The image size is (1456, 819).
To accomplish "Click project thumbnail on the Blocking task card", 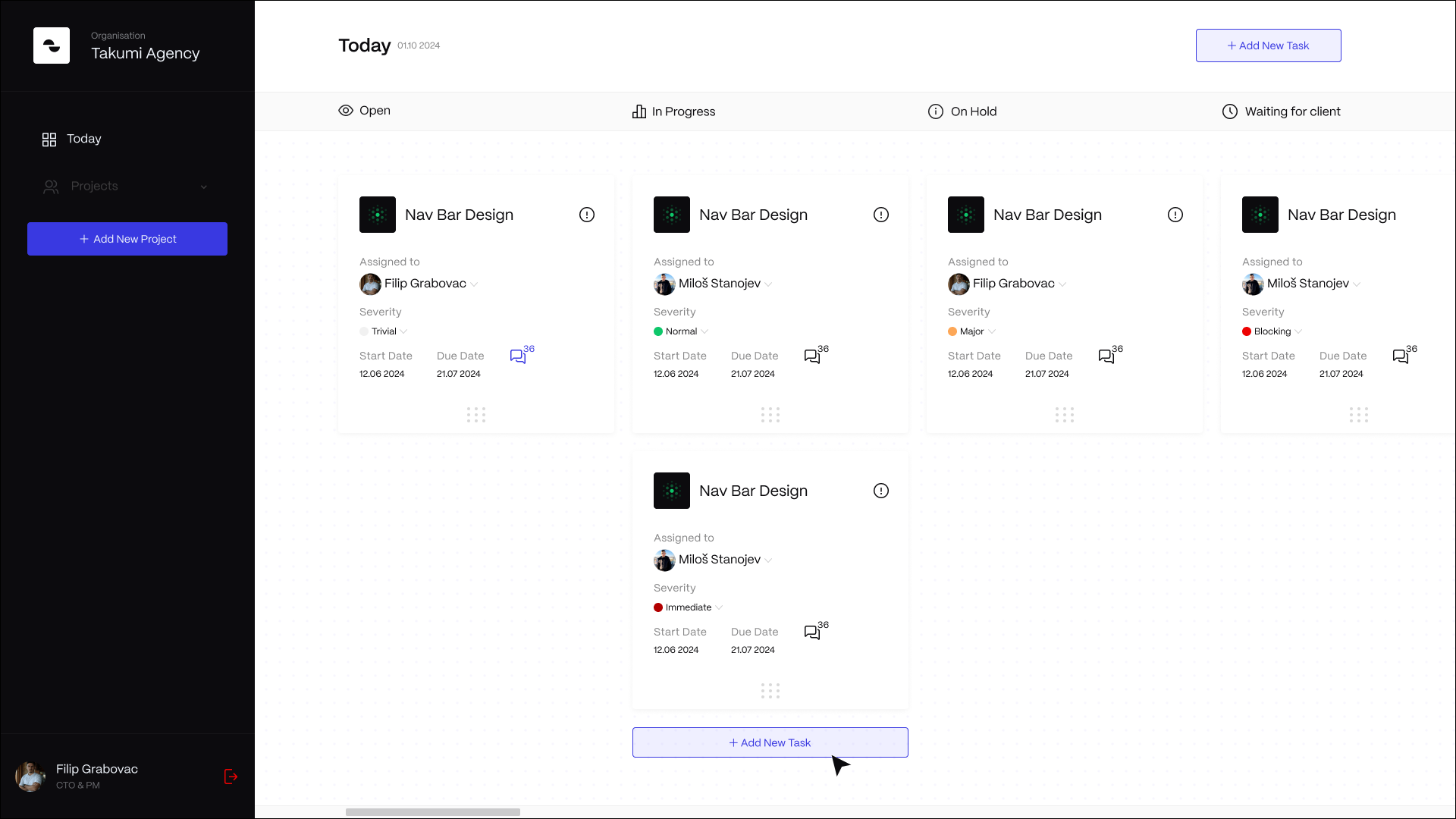I will tap(1260, 215).
